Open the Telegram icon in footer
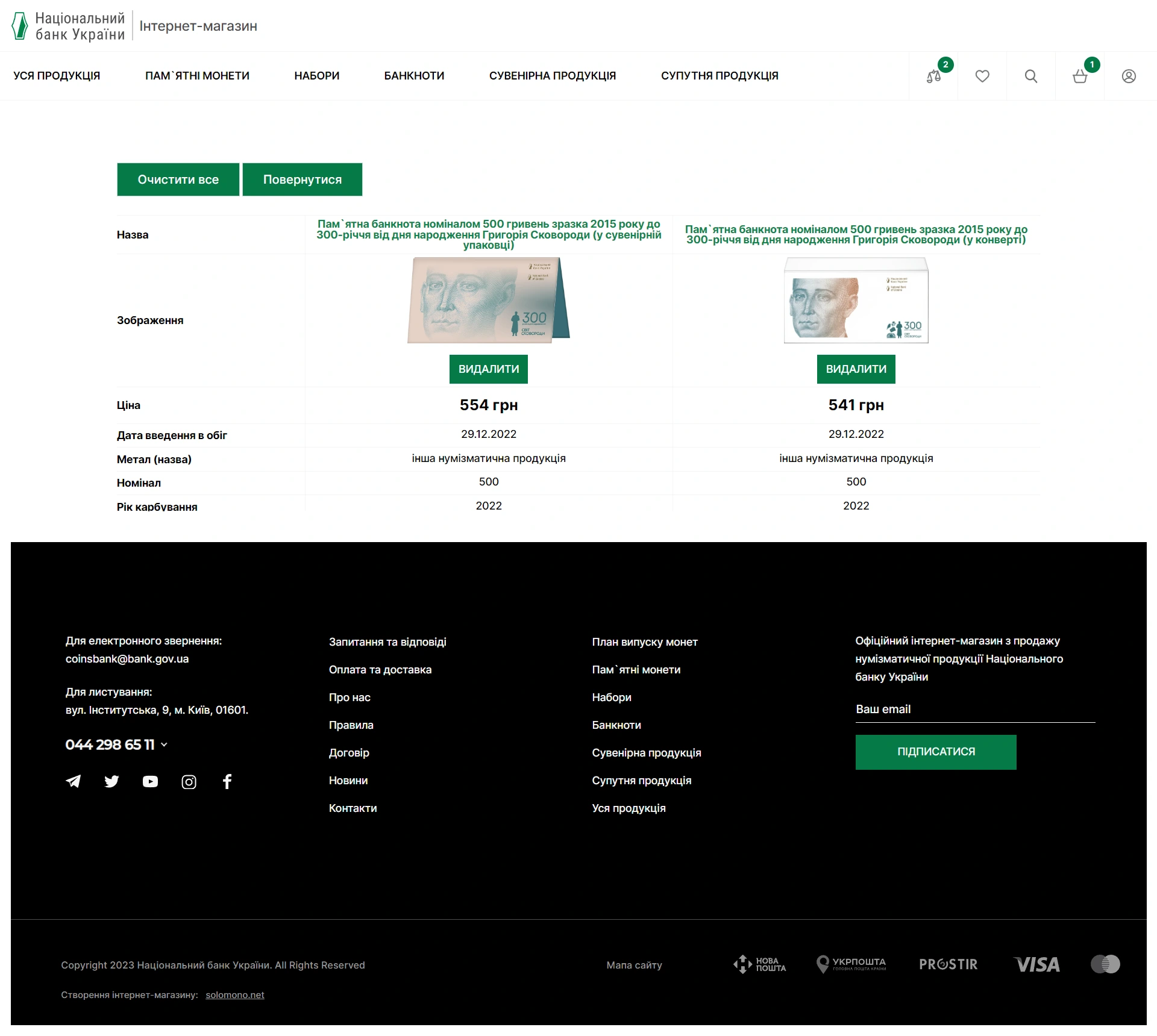The height and width of the screenshot is (1036, 1157). (74, 782)
